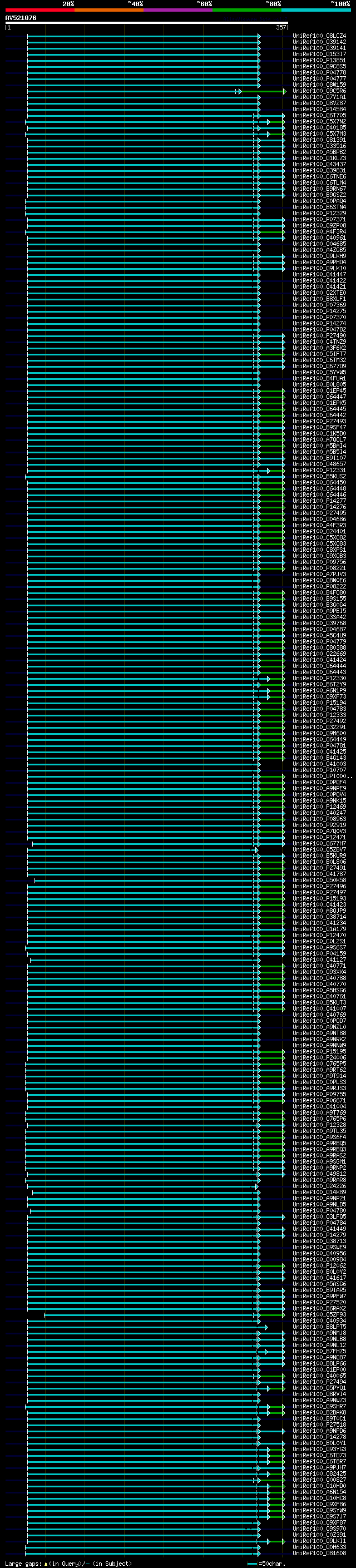Select hit label UniRef100_B4G143

[319, 759]
